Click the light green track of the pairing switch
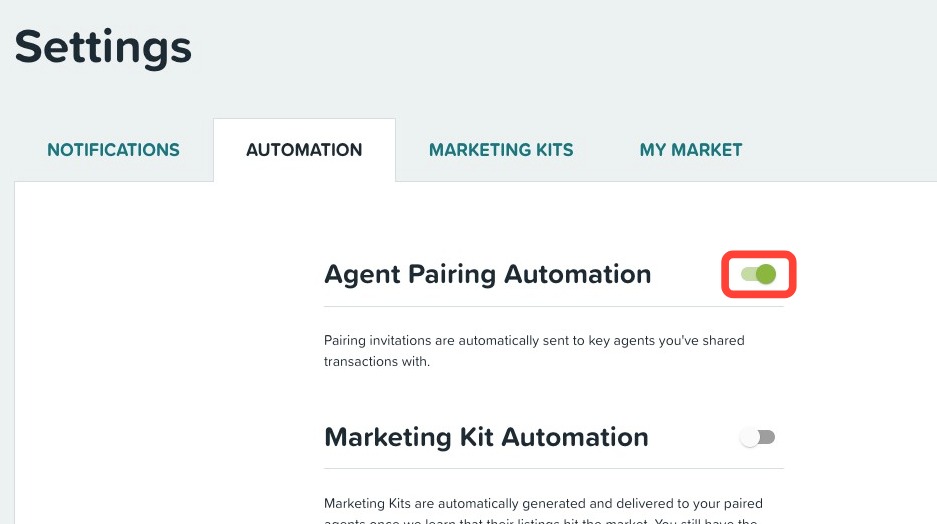 click(748, 274)
